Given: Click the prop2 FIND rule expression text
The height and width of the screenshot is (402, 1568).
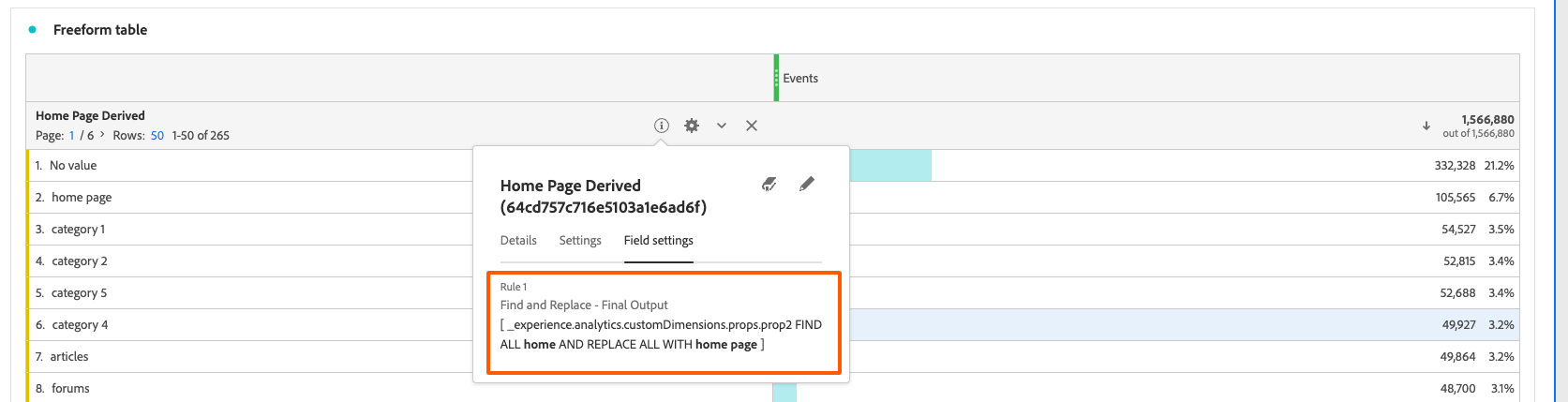Looking at the screenshot, I should (x=661, y=335).
